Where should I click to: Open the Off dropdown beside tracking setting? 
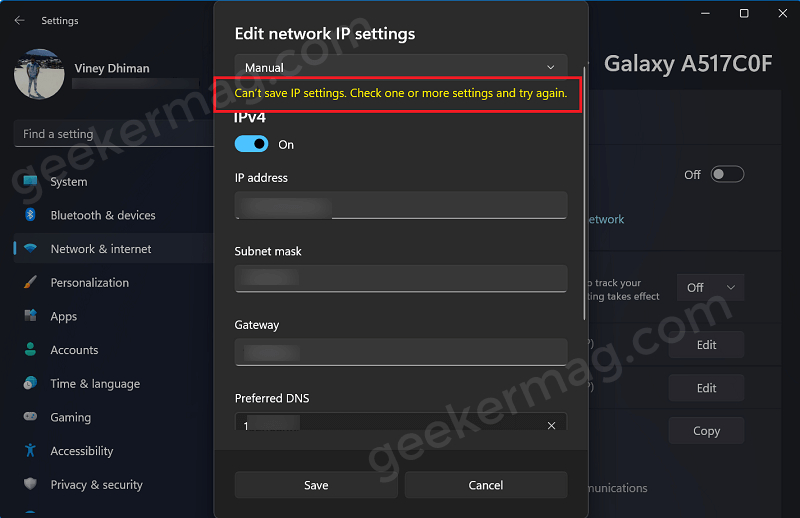(710, 287)
